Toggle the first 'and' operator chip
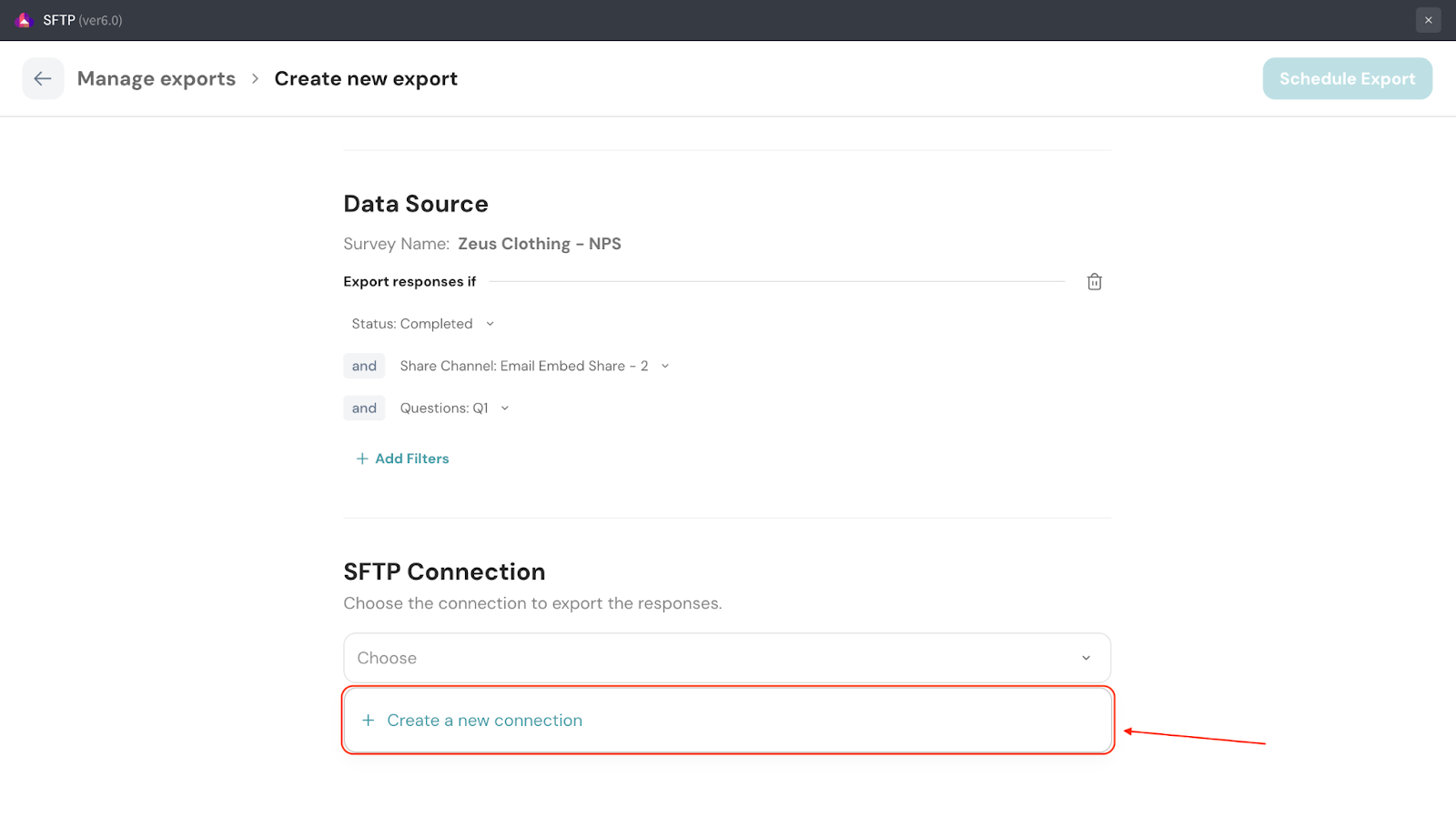Viewport: 1456px width, 817px height. [x=364, y=366]
